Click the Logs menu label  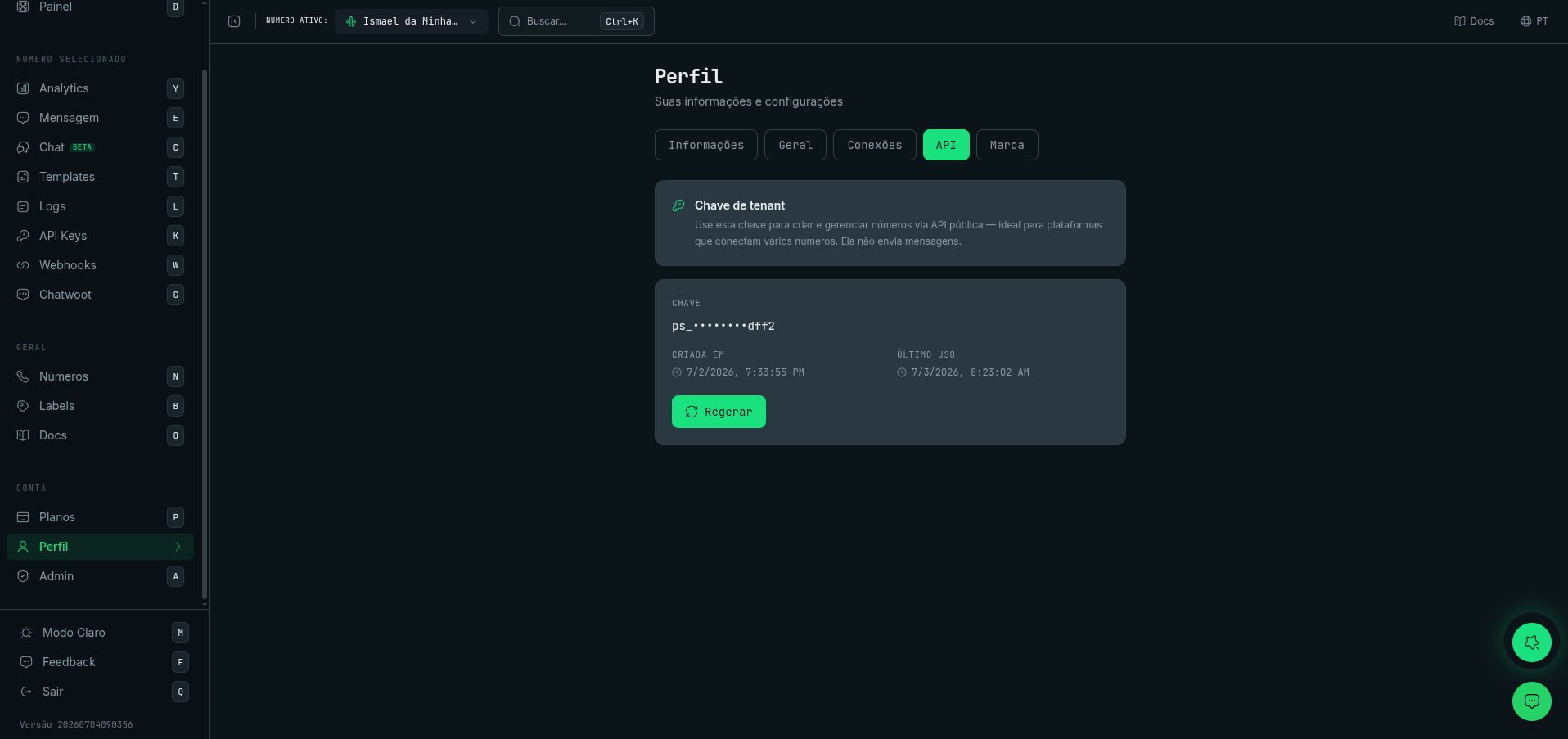(52, 206)
